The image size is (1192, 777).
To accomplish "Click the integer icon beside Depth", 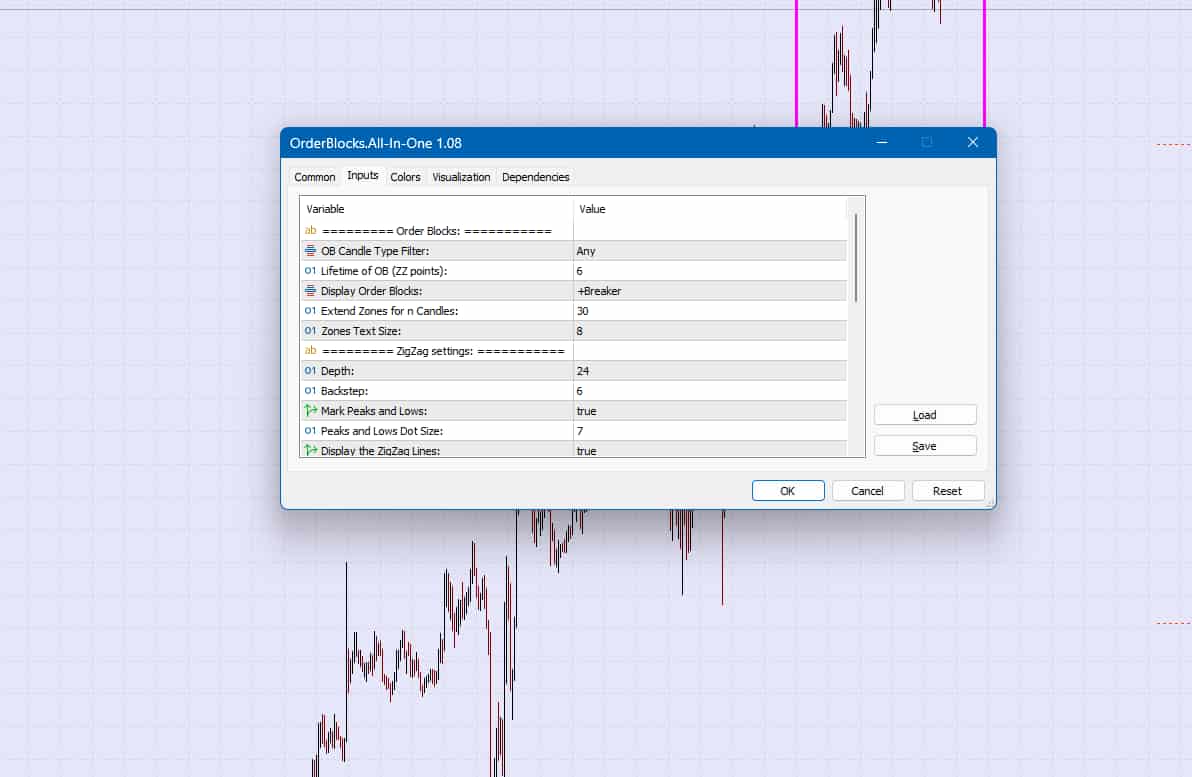I will pyautogui.click(x=310, y=371).
